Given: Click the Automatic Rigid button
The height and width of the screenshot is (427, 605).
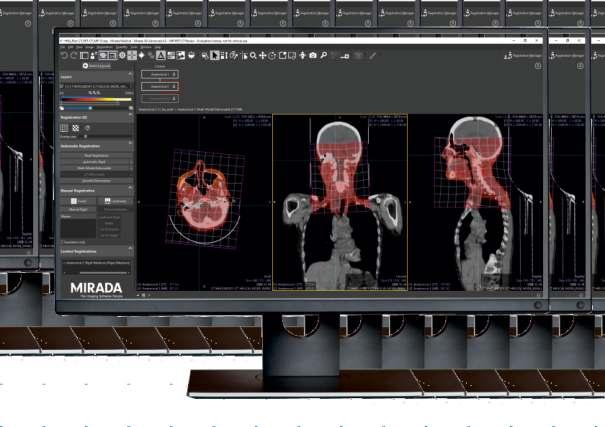Looking at the screenshot, I should [96, 162].
